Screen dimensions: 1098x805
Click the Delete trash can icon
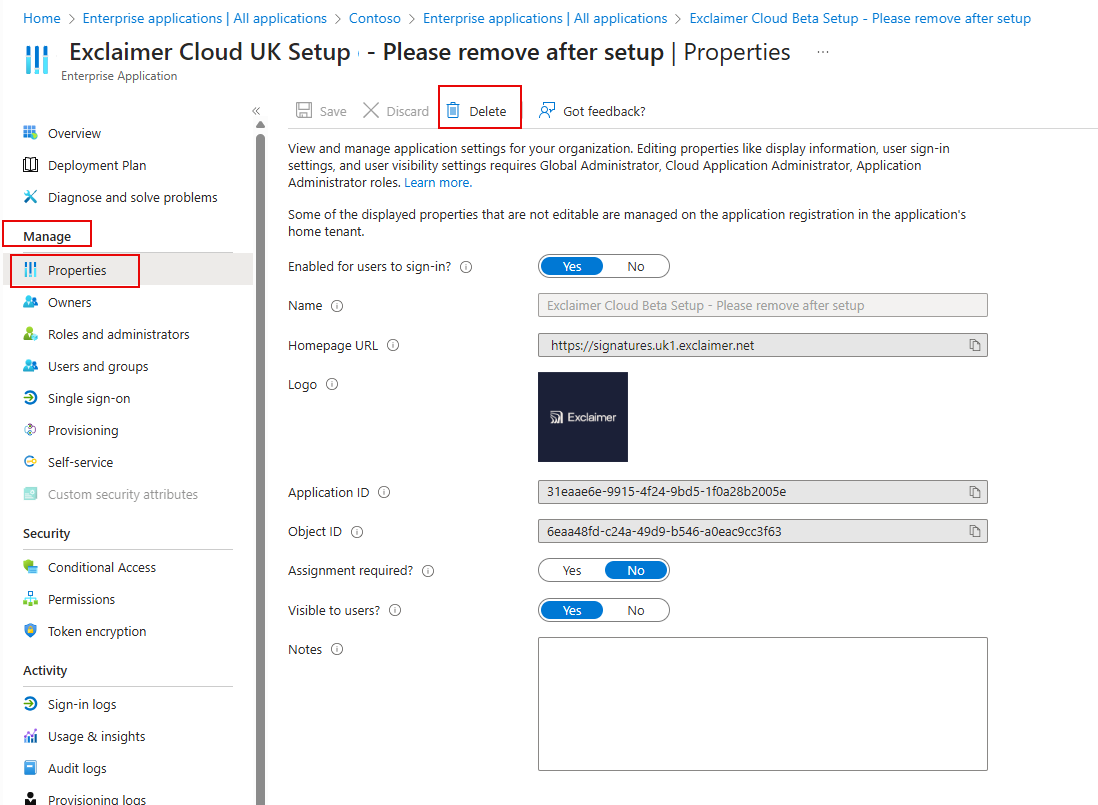coord(453,111)
